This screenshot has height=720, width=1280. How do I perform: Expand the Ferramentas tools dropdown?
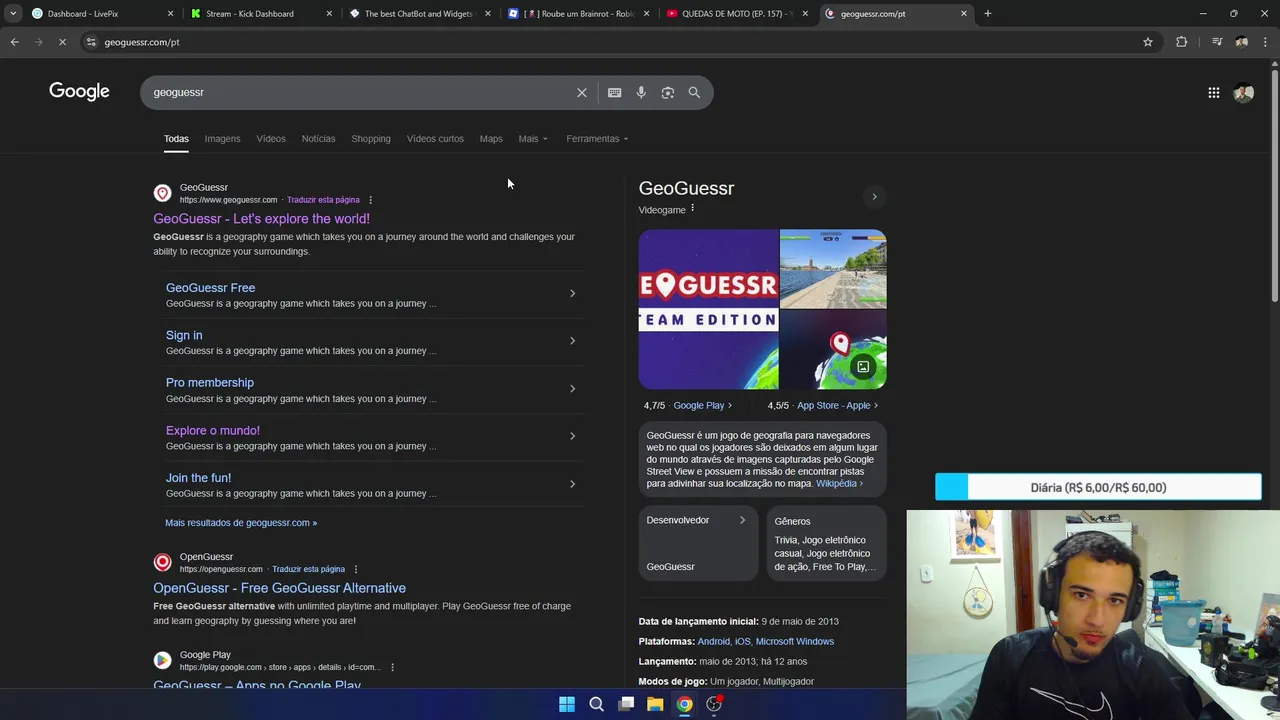point(597,138)
